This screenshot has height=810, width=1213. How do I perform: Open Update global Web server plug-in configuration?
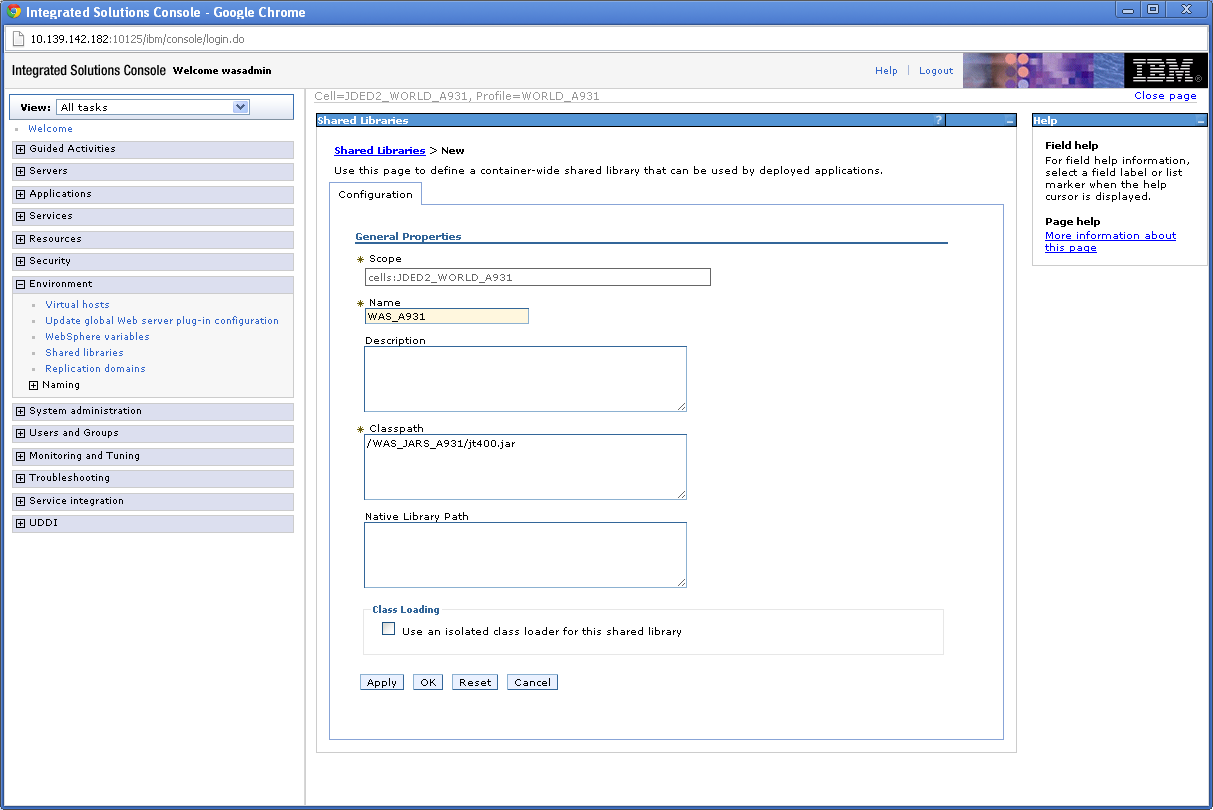coord(162,321)
